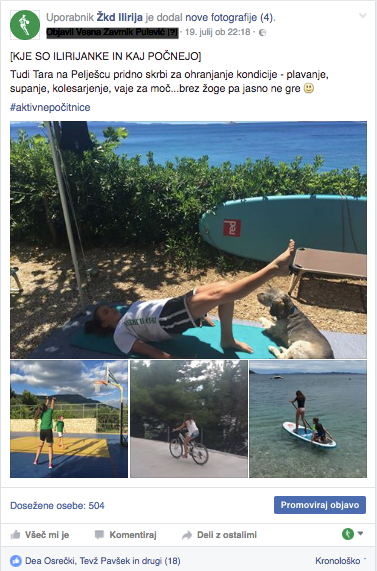
Task: Click the share arrow icon
Action: [187, 535]
